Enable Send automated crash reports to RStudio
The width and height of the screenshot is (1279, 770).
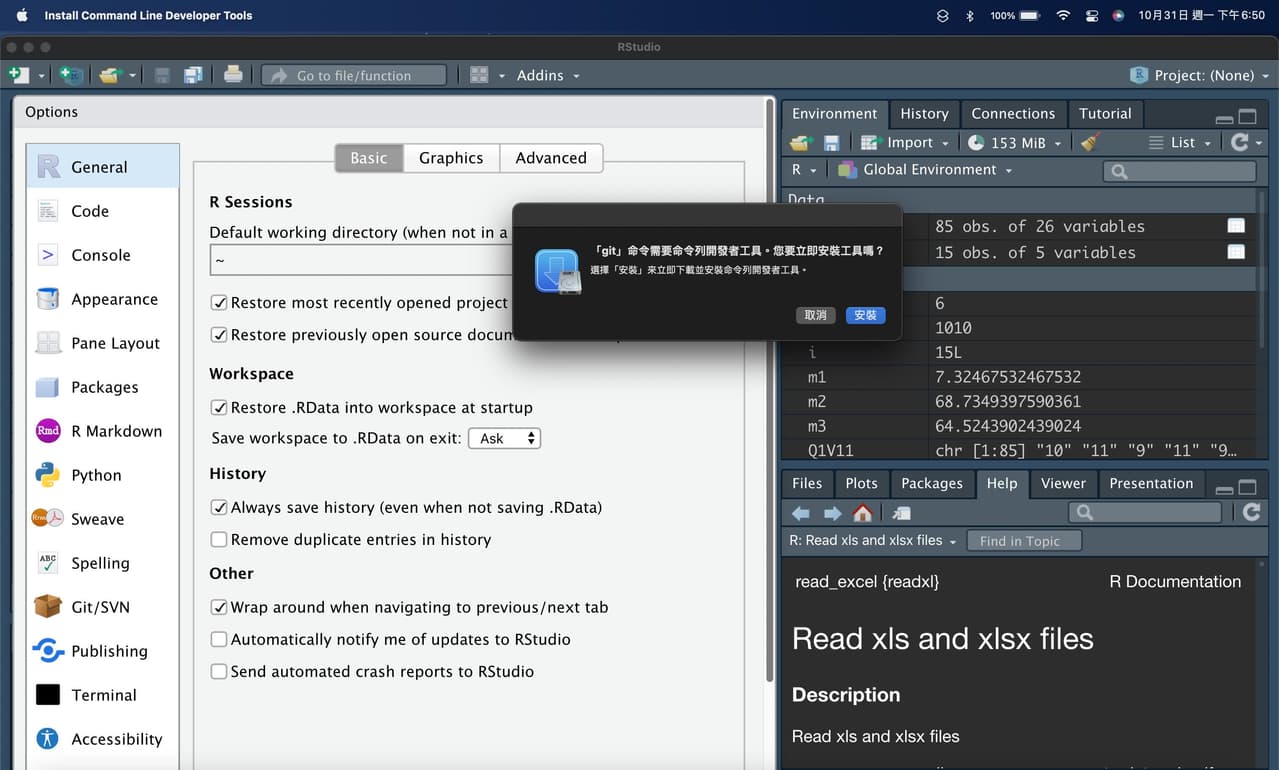point(218,671)
